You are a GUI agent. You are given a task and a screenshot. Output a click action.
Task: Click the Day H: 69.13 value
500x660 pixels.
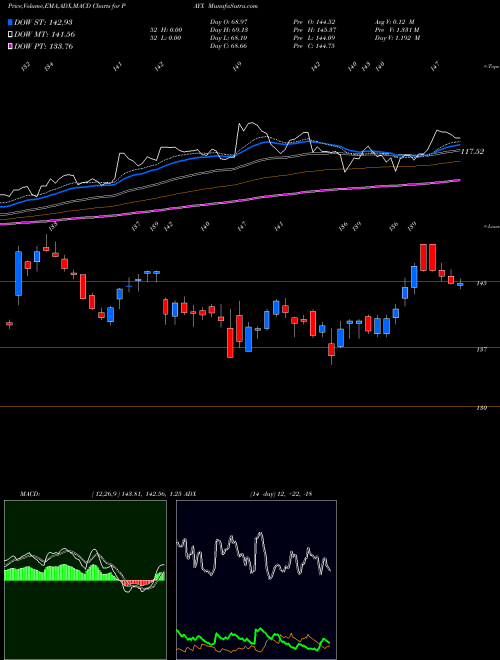[x=228, y=30]
